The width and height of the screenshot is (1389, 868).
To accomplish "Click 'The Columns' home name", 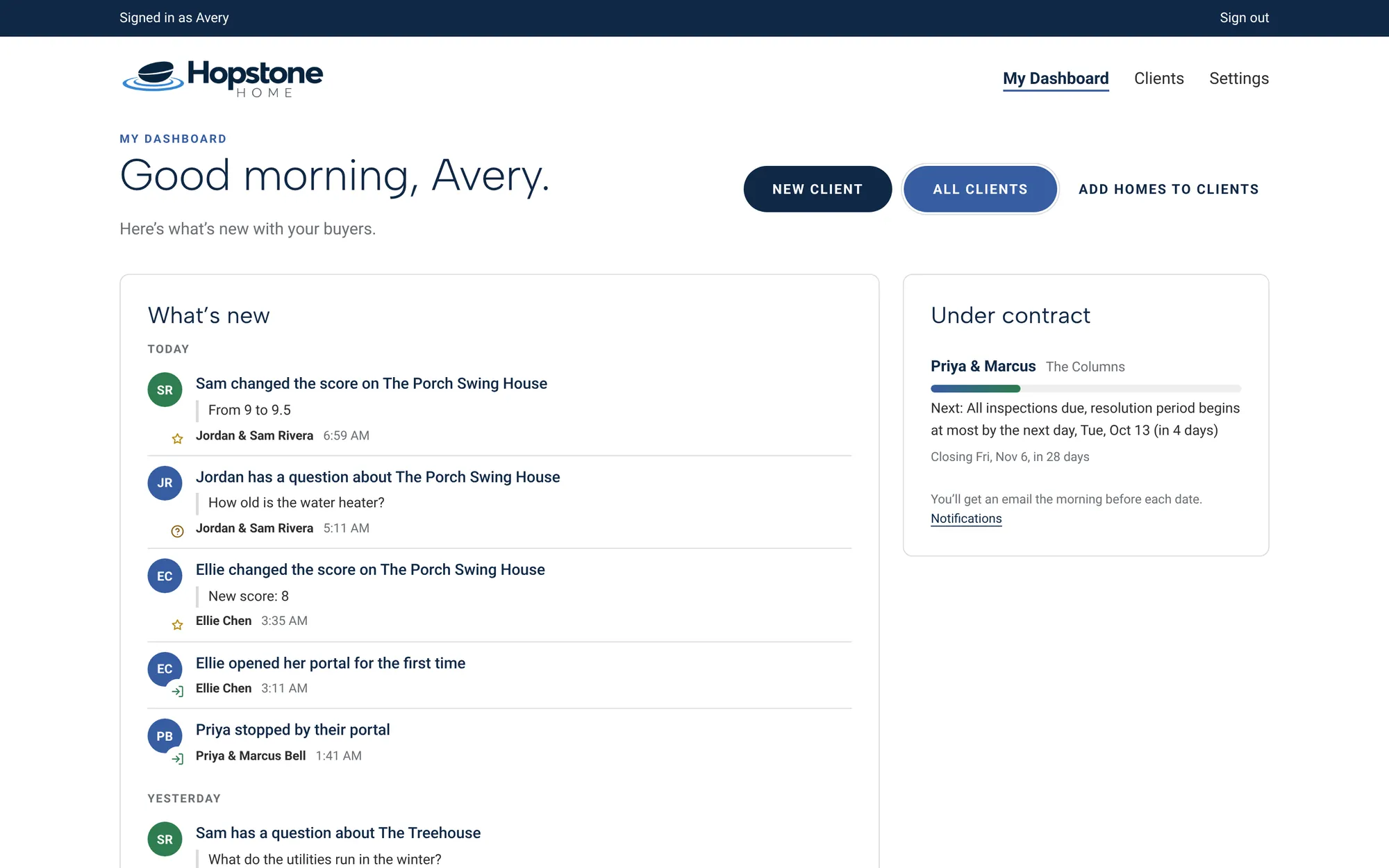I will (x=1085, y=367).
